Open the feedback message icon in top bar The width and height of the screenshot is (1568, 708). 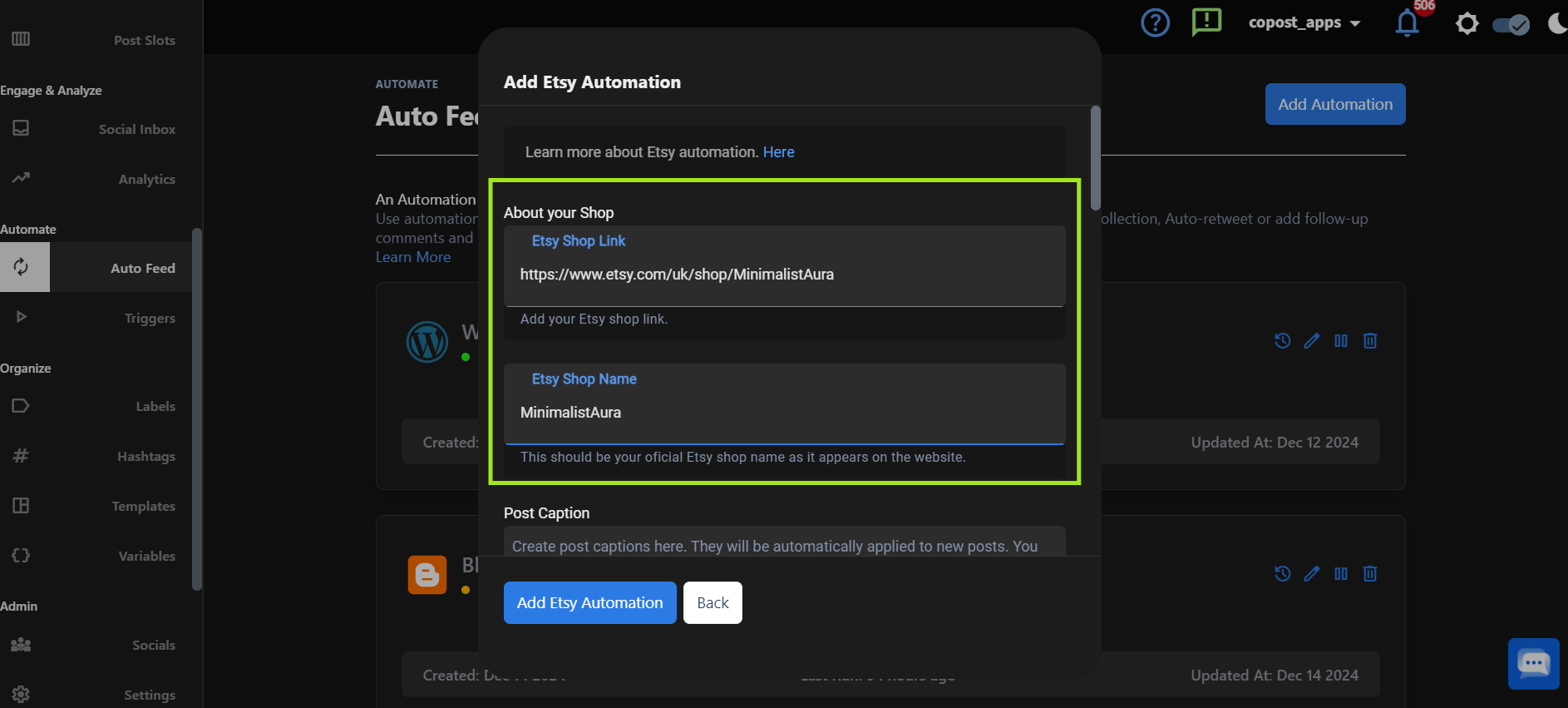coord(1206,22)
